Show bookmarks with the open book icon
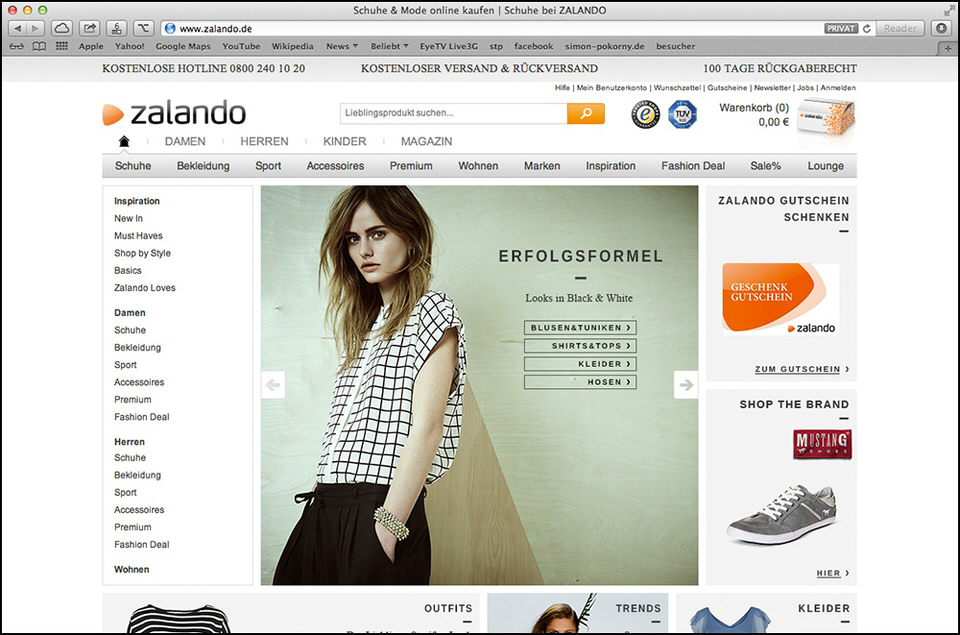960x635 pixels. tap(39, 47)
